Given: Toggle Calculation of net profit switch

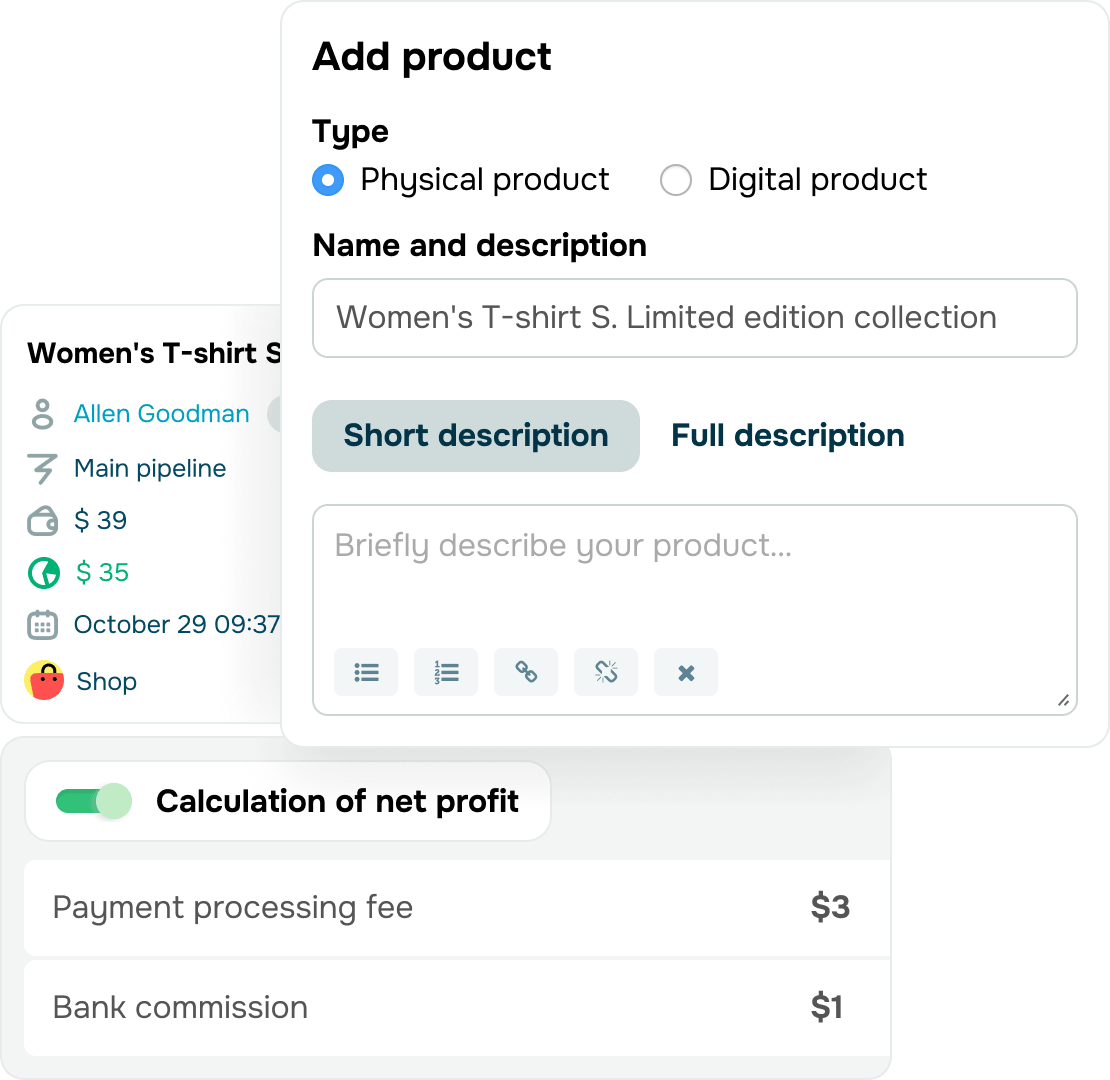Looking at the screenshot, I should click(x=94, y=801).
